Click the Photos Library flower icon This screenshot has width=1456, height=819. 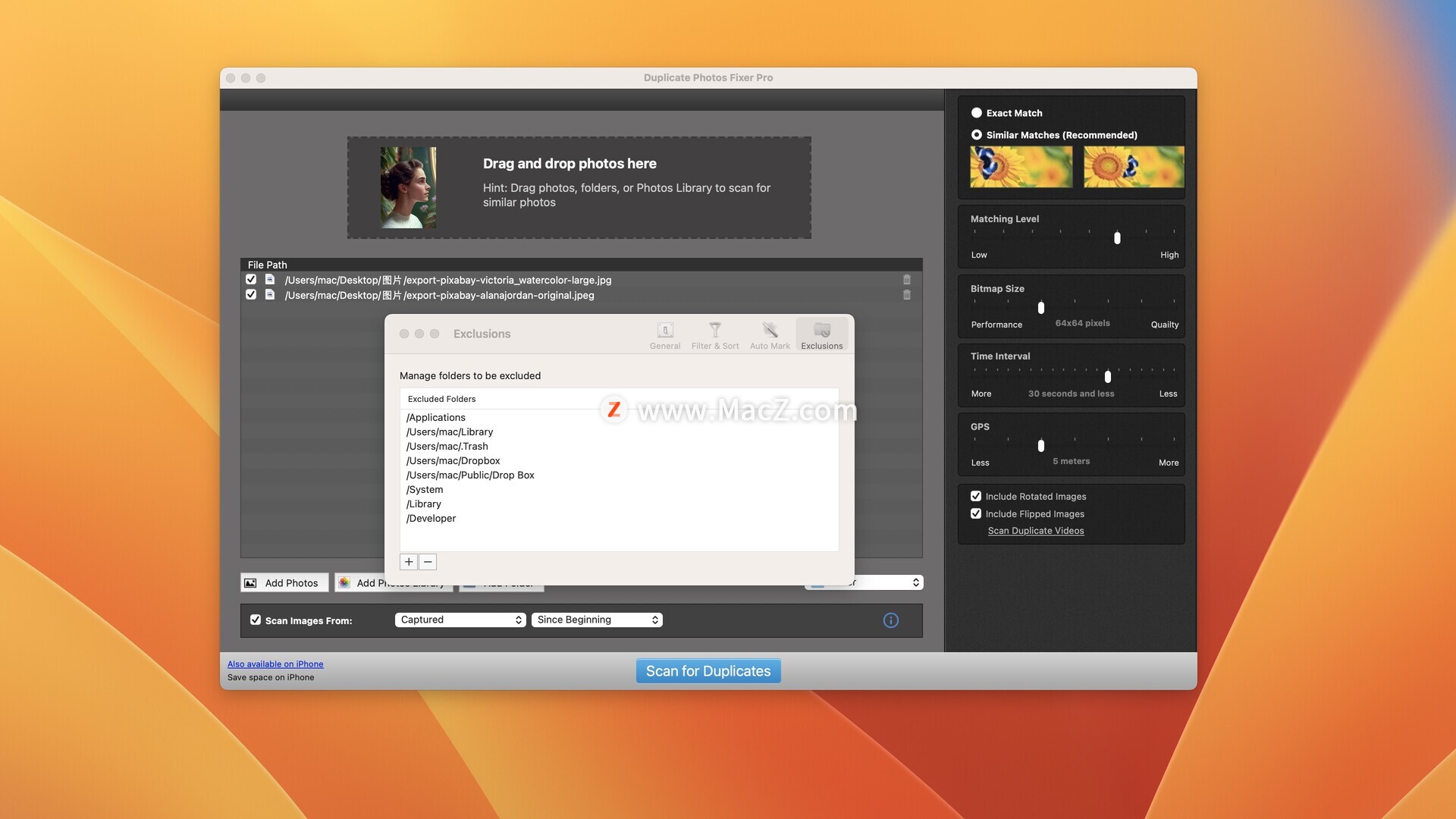[344, 582]
